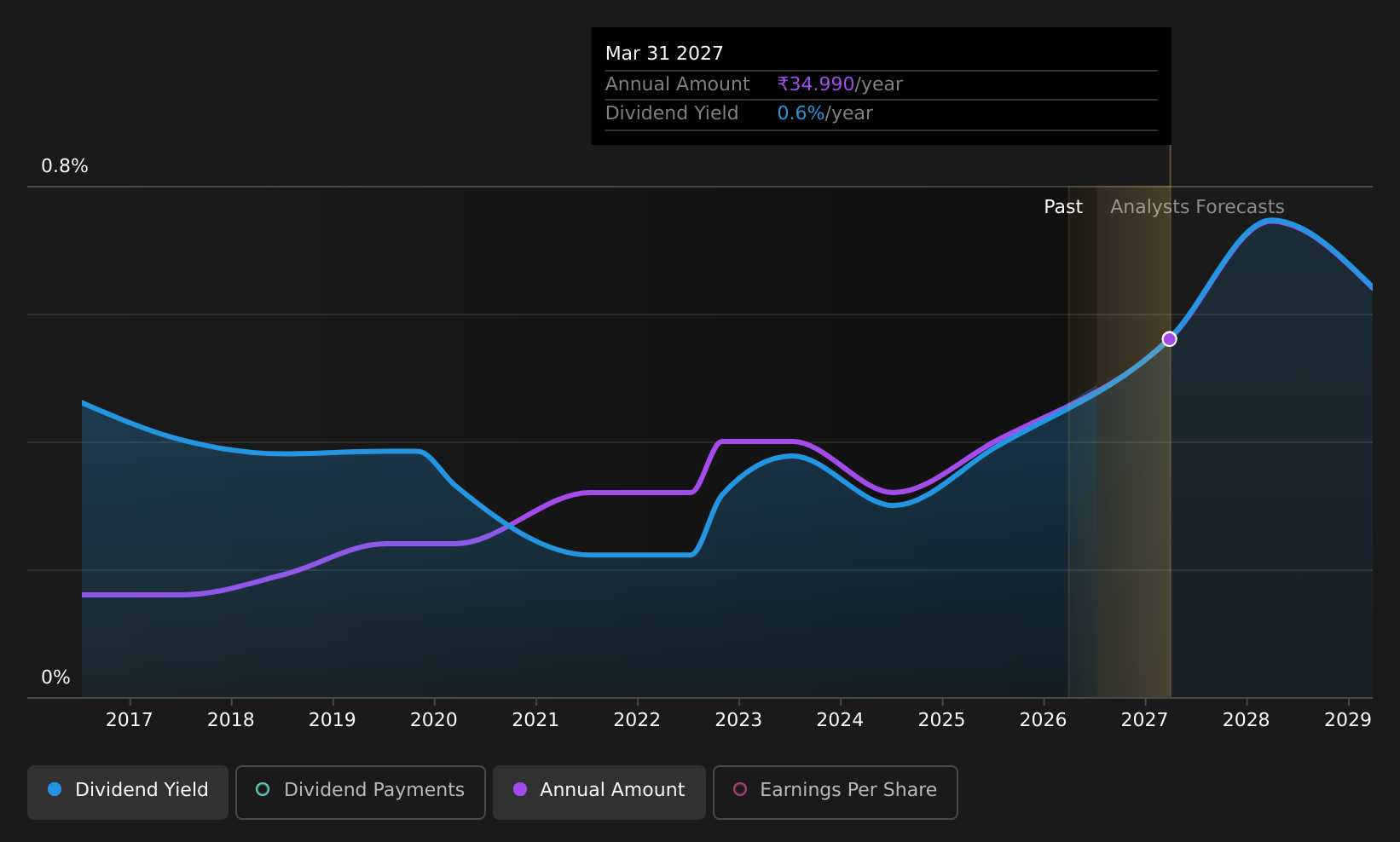The width and height of the screenshot is (1400, 842).
Task: Click the blue Dividend Yield legend dot
Action: click(55, 789)
